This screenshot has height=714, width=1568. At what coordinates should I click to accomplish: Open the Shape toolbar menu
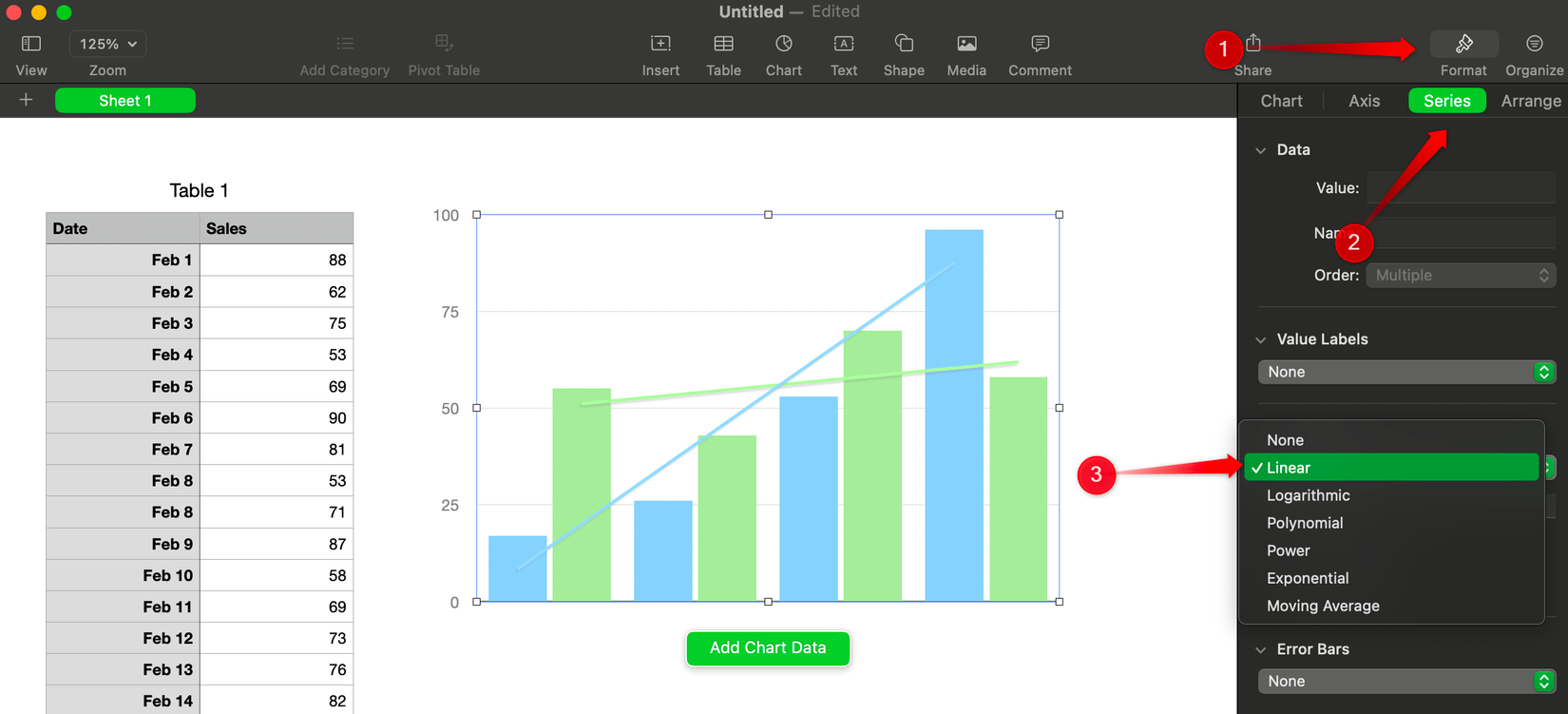pyautogui.click(x=904, y=44)
